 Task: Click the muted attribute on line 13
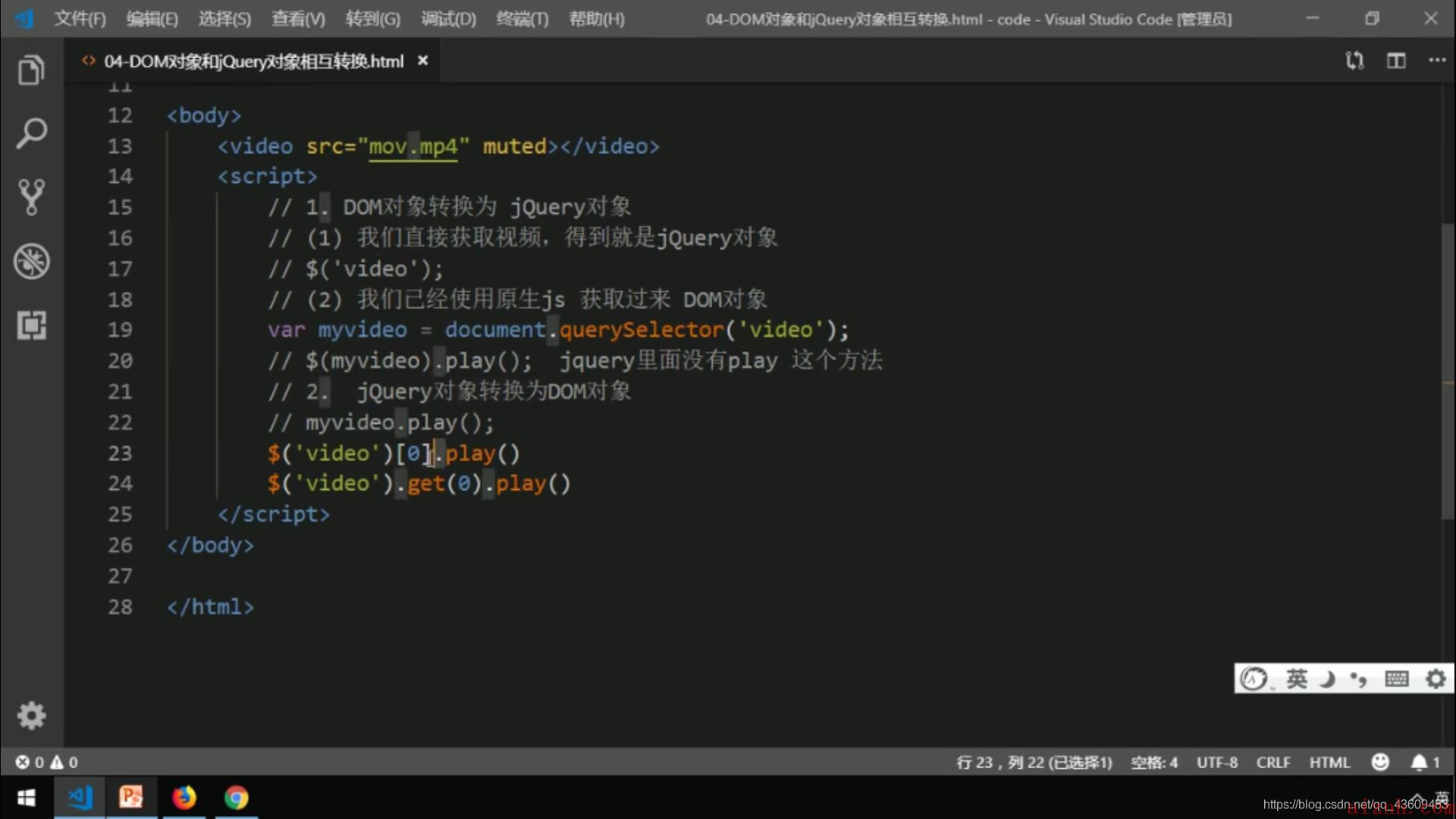click(515, 146)
